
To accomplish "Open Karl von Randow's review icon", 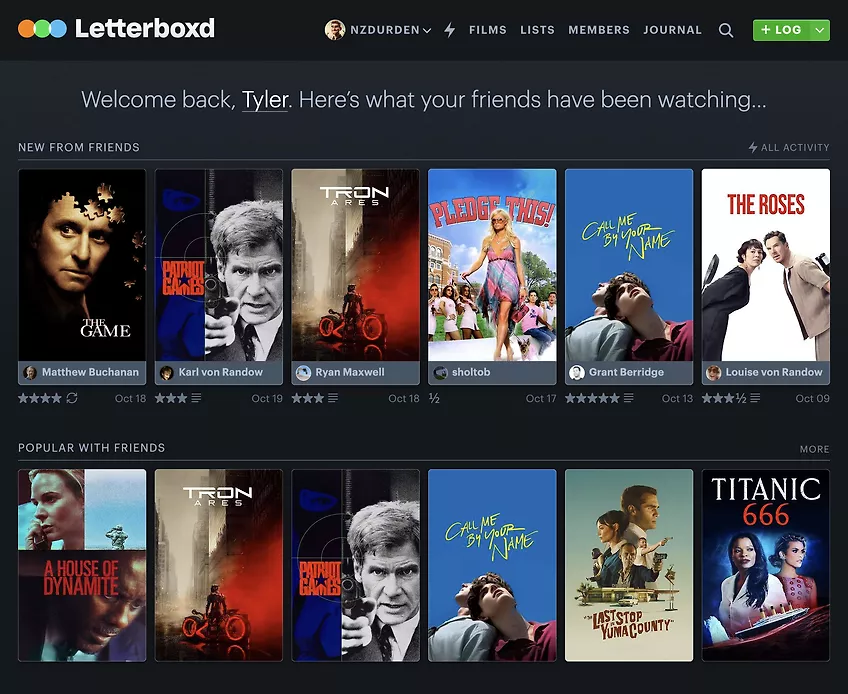I will click(199, 397).
